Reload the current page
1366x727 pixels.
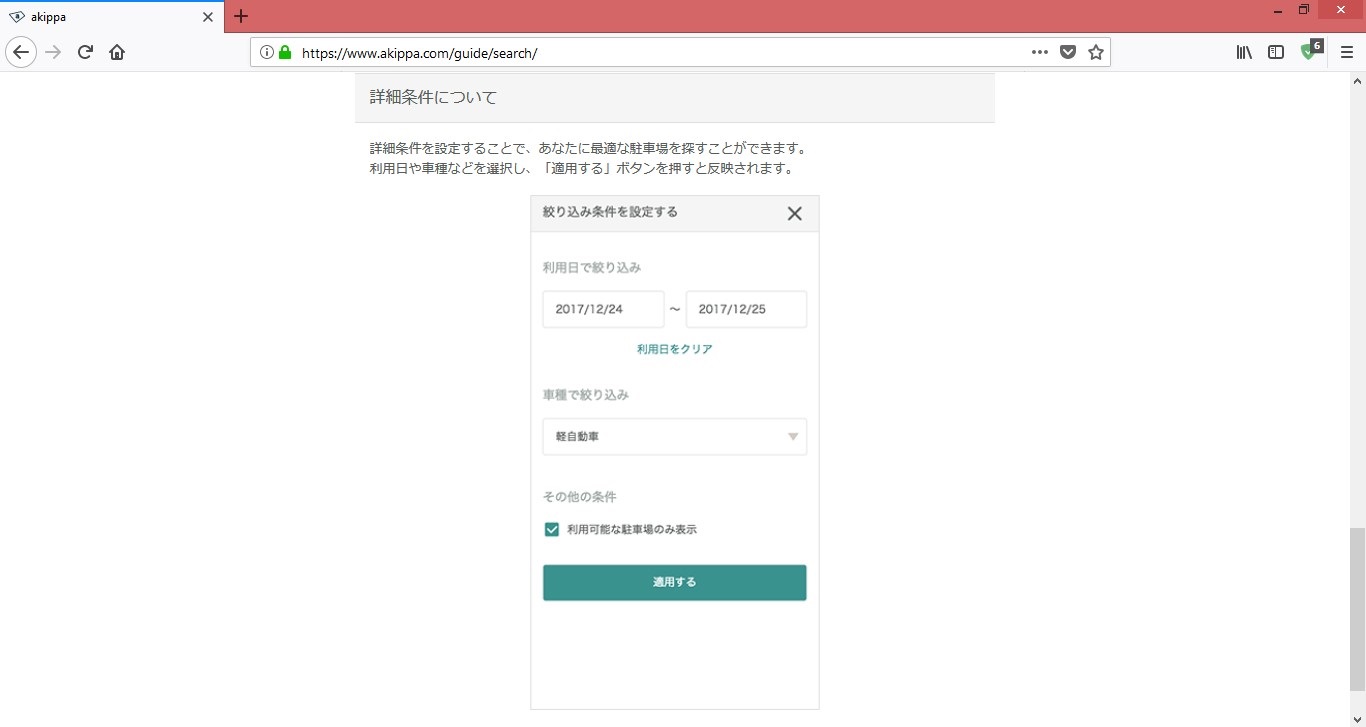[85, 53]
